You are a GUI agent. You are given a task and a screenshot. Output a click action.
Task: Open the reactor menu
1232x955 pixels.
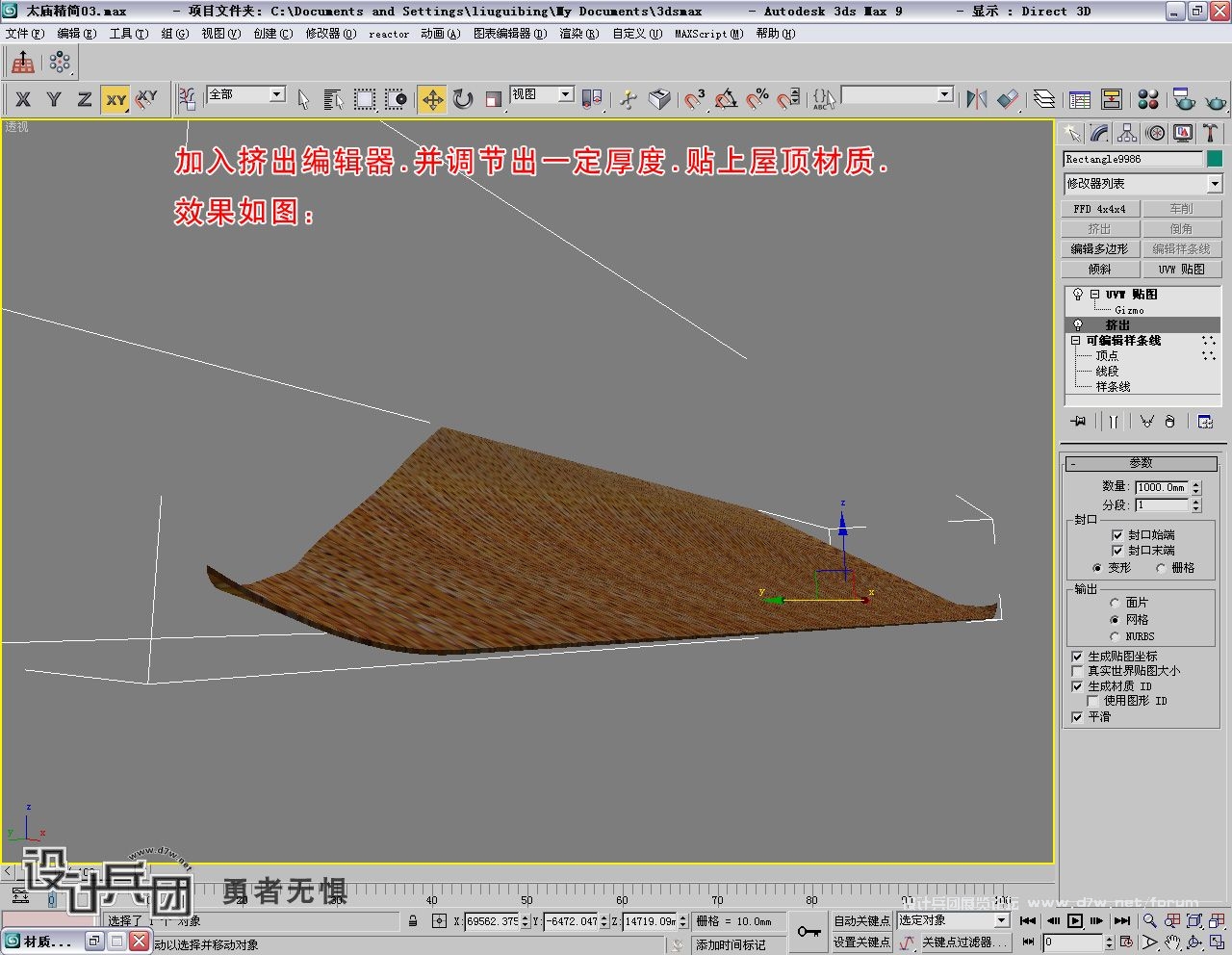point(389,33)
